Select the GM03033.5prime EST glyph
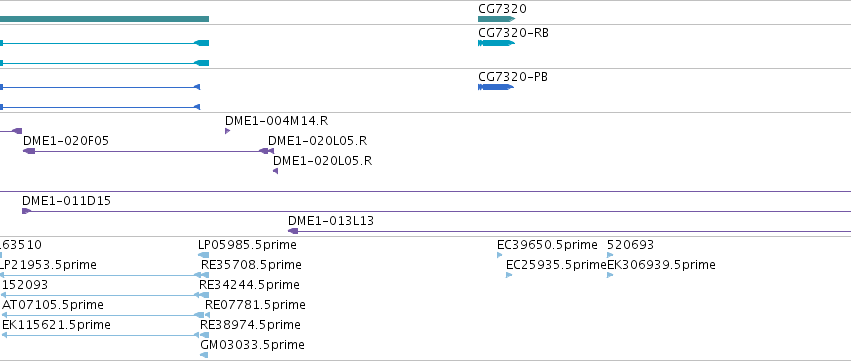 [204, 355]
